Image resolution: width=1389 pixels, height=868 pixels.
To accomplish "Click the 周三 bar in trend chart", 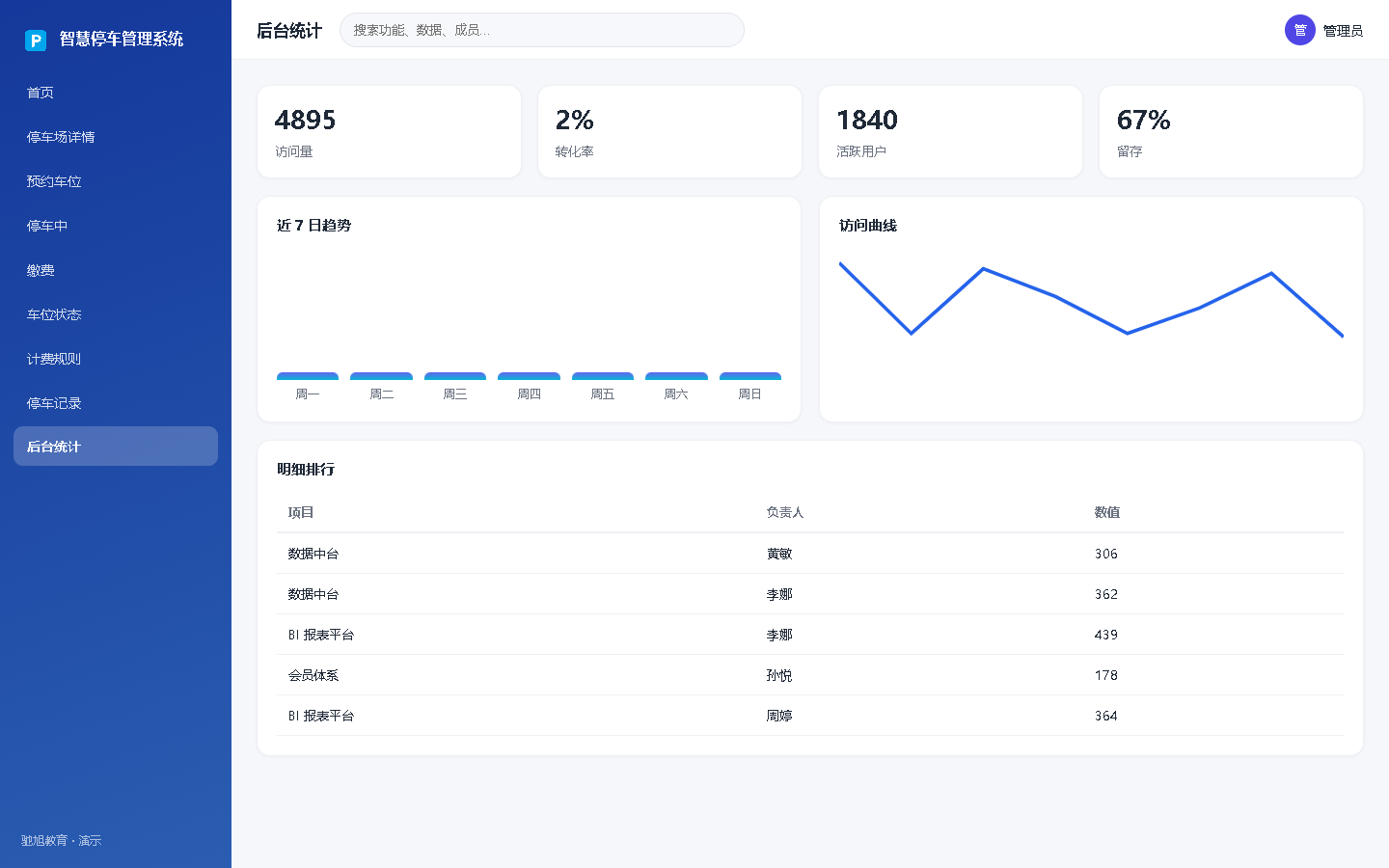I will [x=455, y=376].
